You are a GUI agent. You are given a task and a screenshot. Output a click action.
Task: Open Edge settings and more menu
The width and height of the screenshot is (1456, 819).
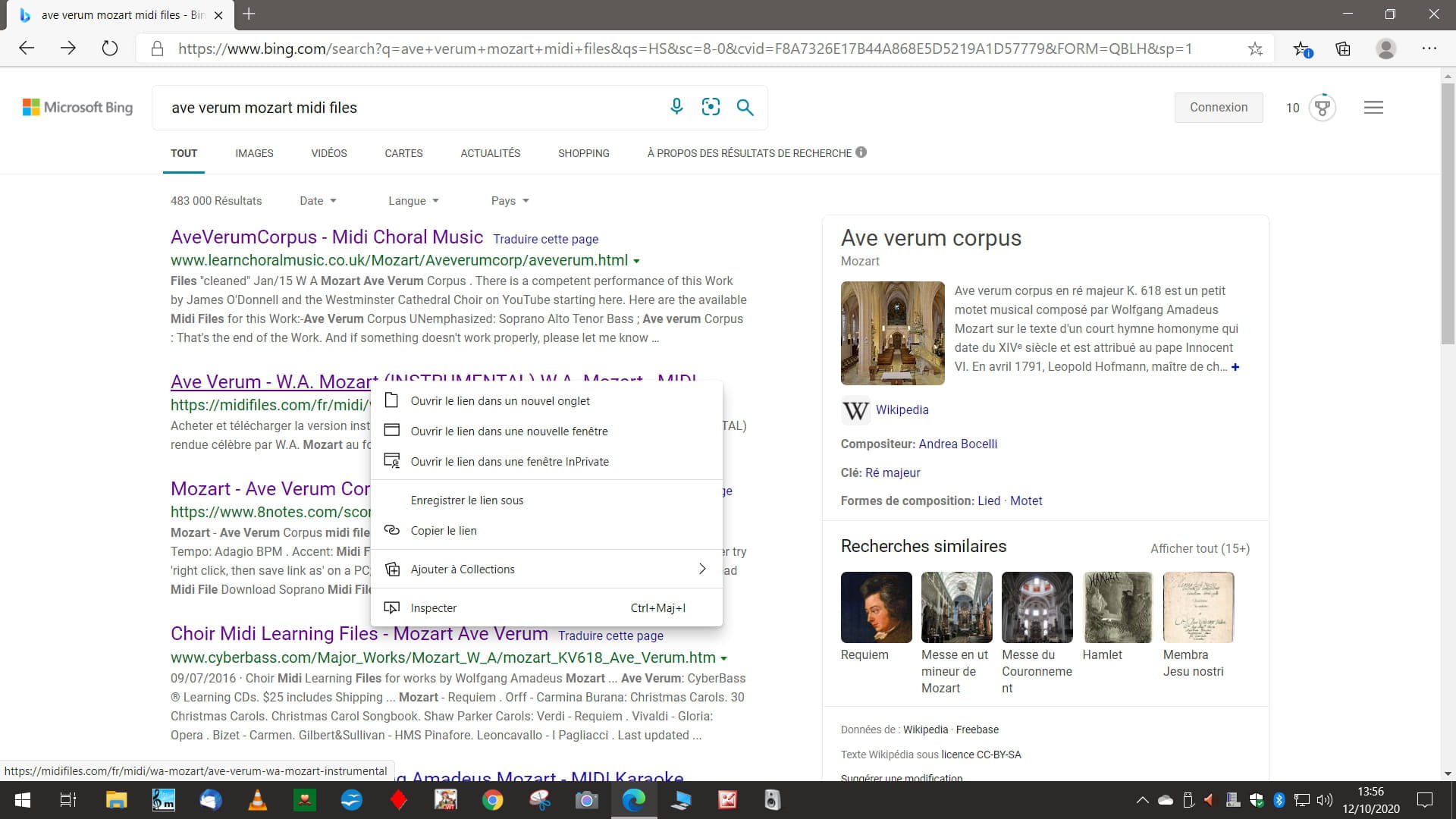(x=1429, y=49)
